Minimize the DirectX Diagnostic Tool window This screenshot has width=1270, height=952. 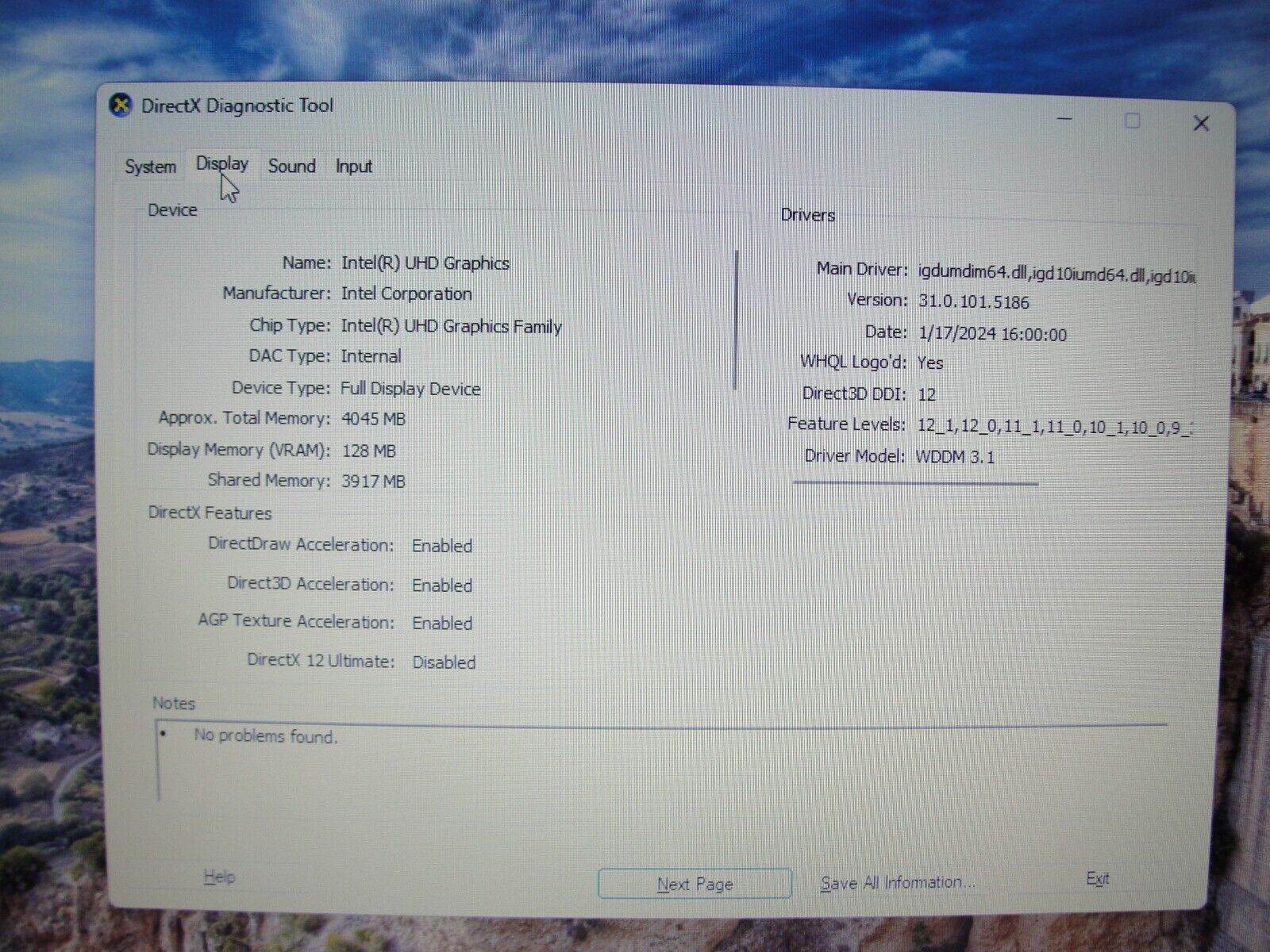(1065, 119)
